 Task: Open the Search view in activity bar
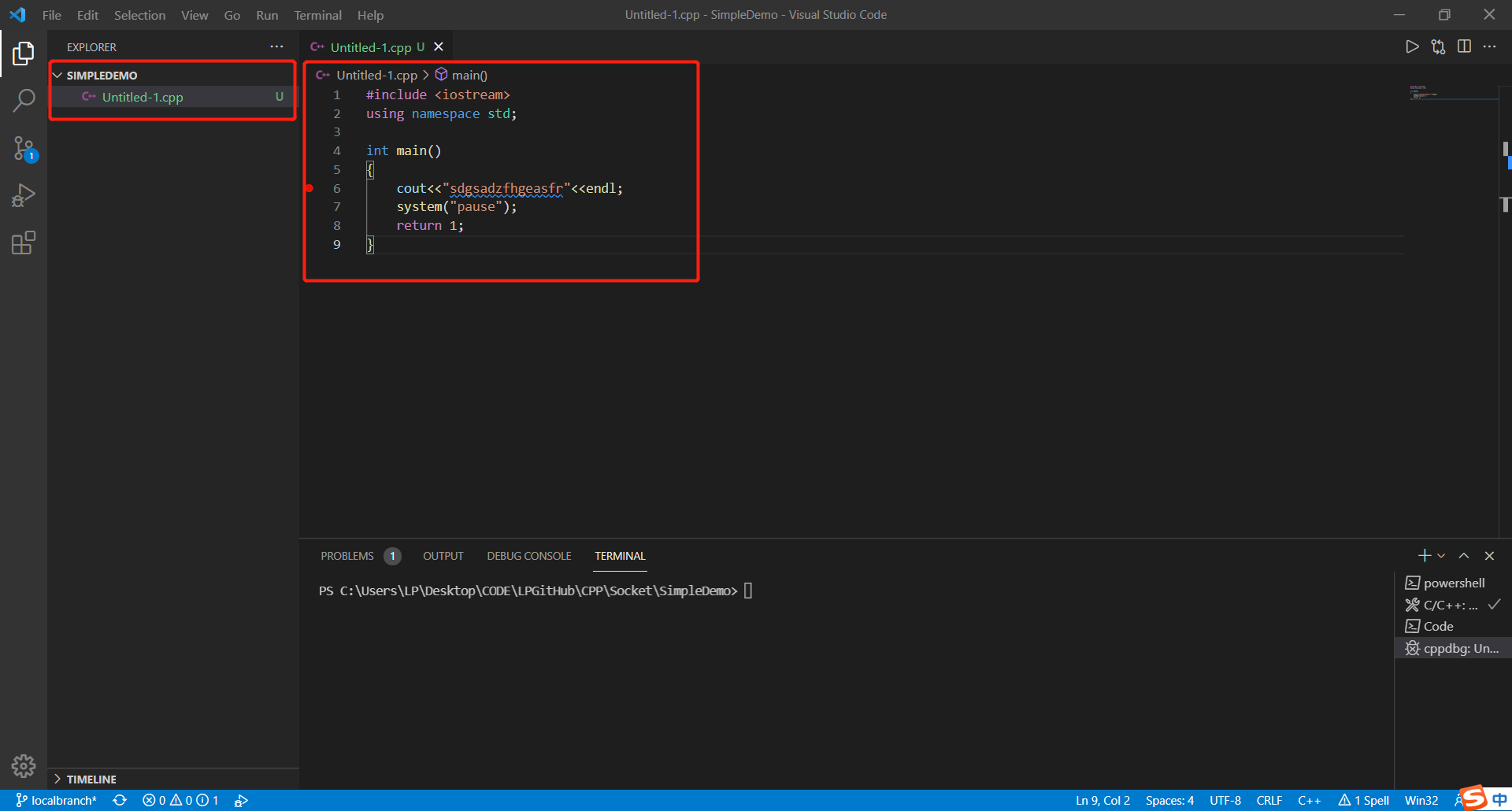pyautogui.click(x=24, y=101)
